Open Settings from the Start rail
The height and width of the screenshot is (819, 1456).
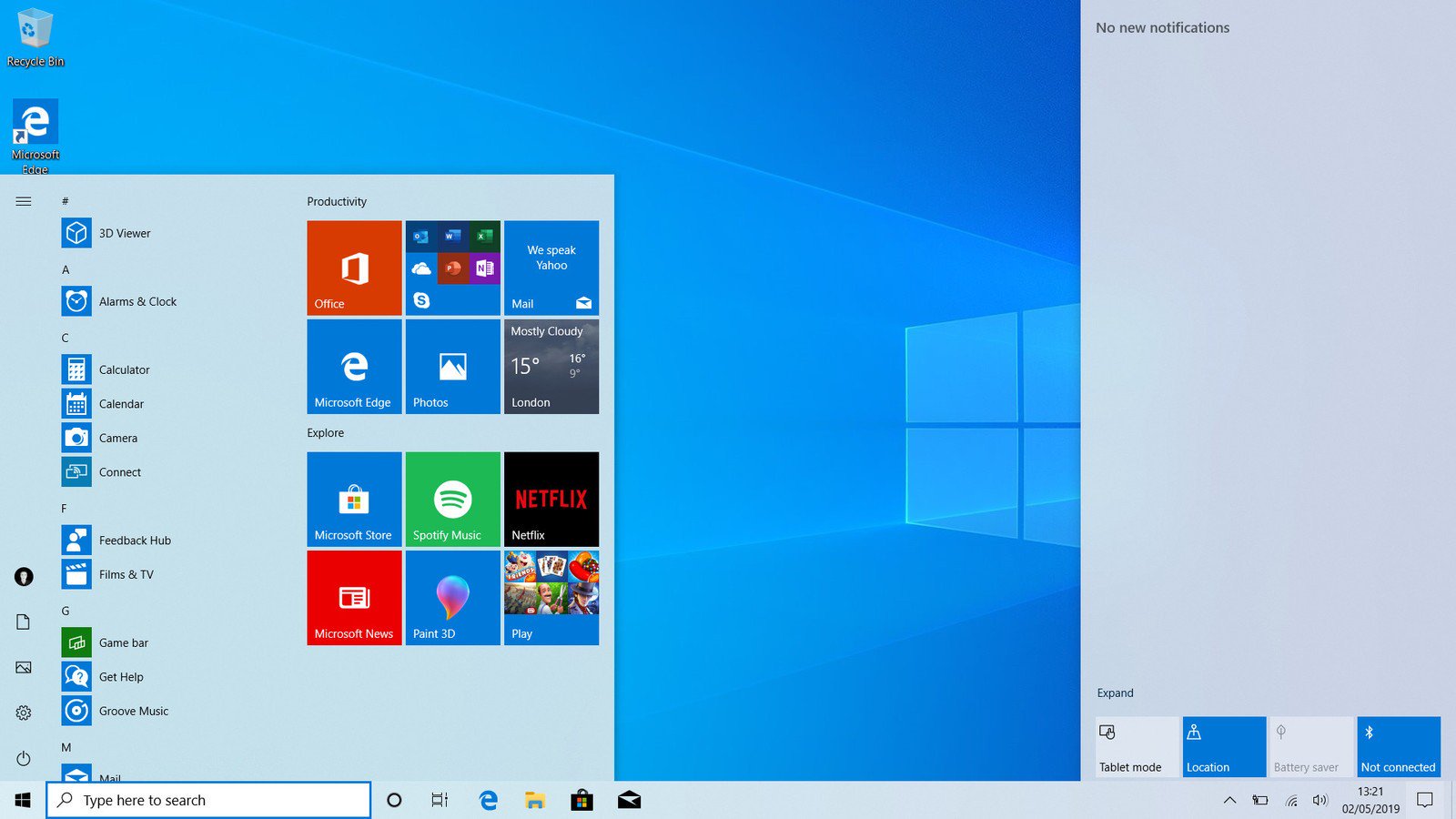(23, 713)
